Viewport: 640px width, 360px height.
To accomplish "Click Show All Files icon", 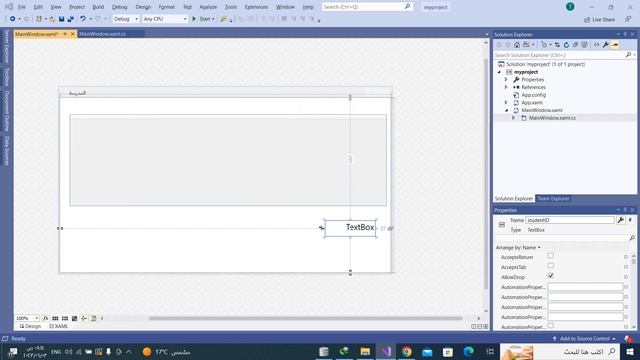I will click(584, 44).
